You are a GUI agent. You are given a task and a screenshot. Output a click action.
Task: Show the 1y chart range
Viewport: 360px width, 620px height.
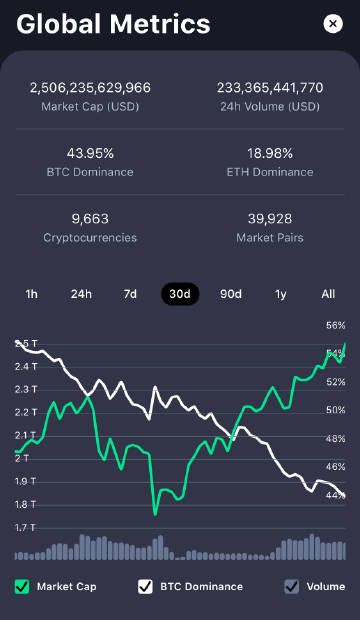coord(280,294)
